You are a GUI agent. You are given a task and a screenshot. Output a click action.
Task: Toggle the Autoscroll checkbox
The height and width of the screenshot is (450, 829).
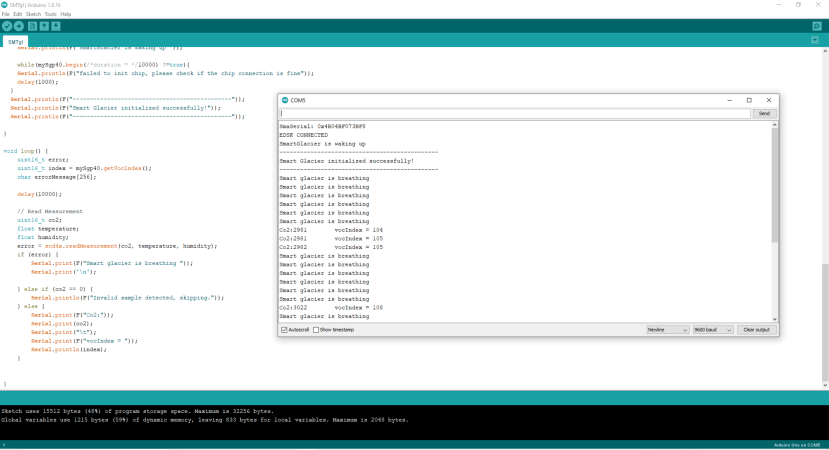284,330
